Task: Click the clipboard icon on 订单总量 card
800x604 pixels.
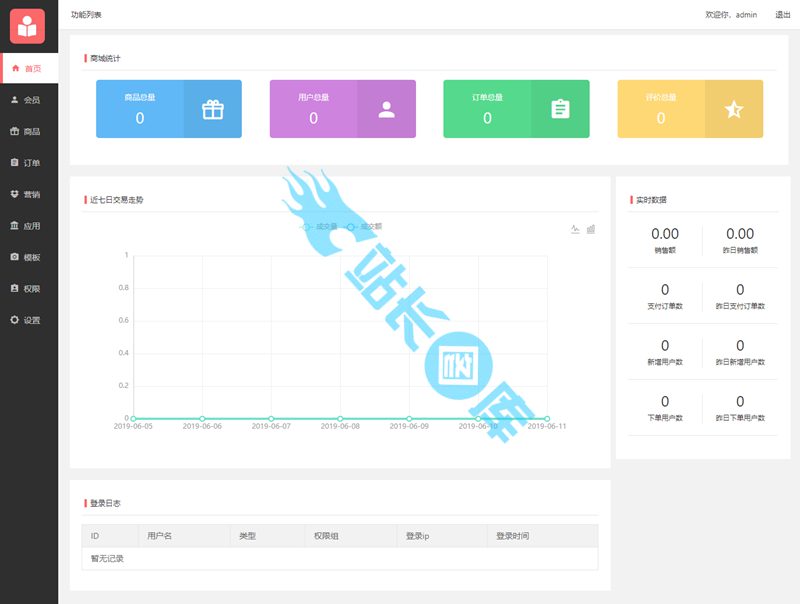Action: [560, 109]
